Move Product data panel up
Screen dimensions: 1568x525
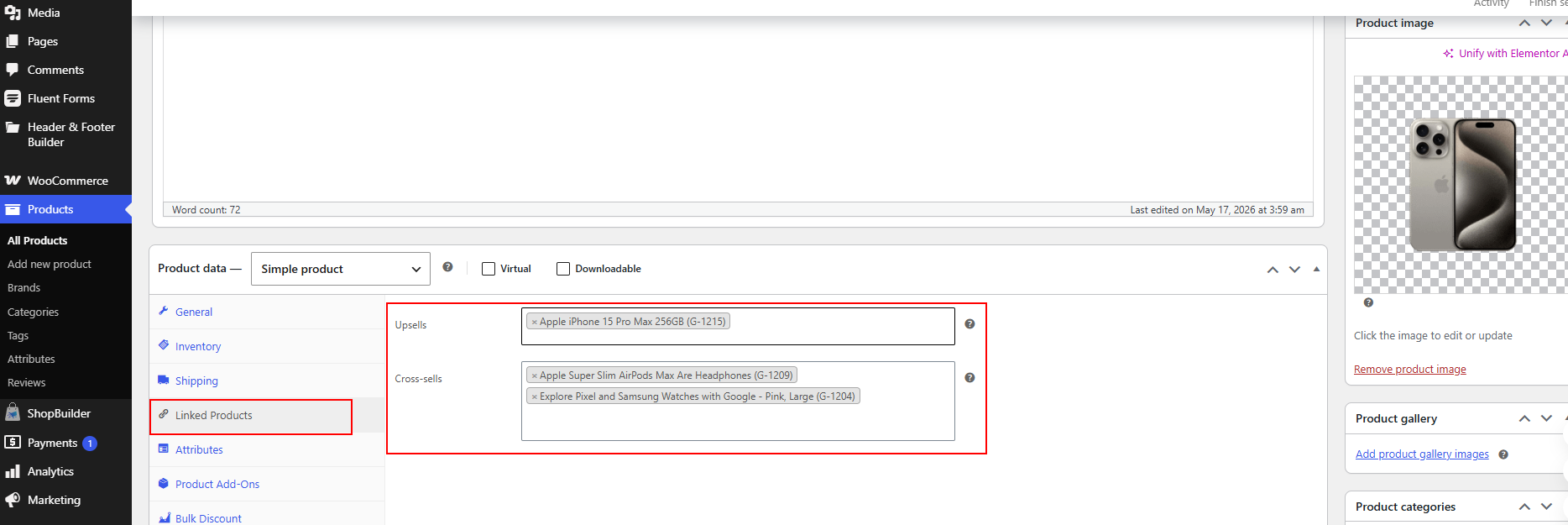(1273, 270)
